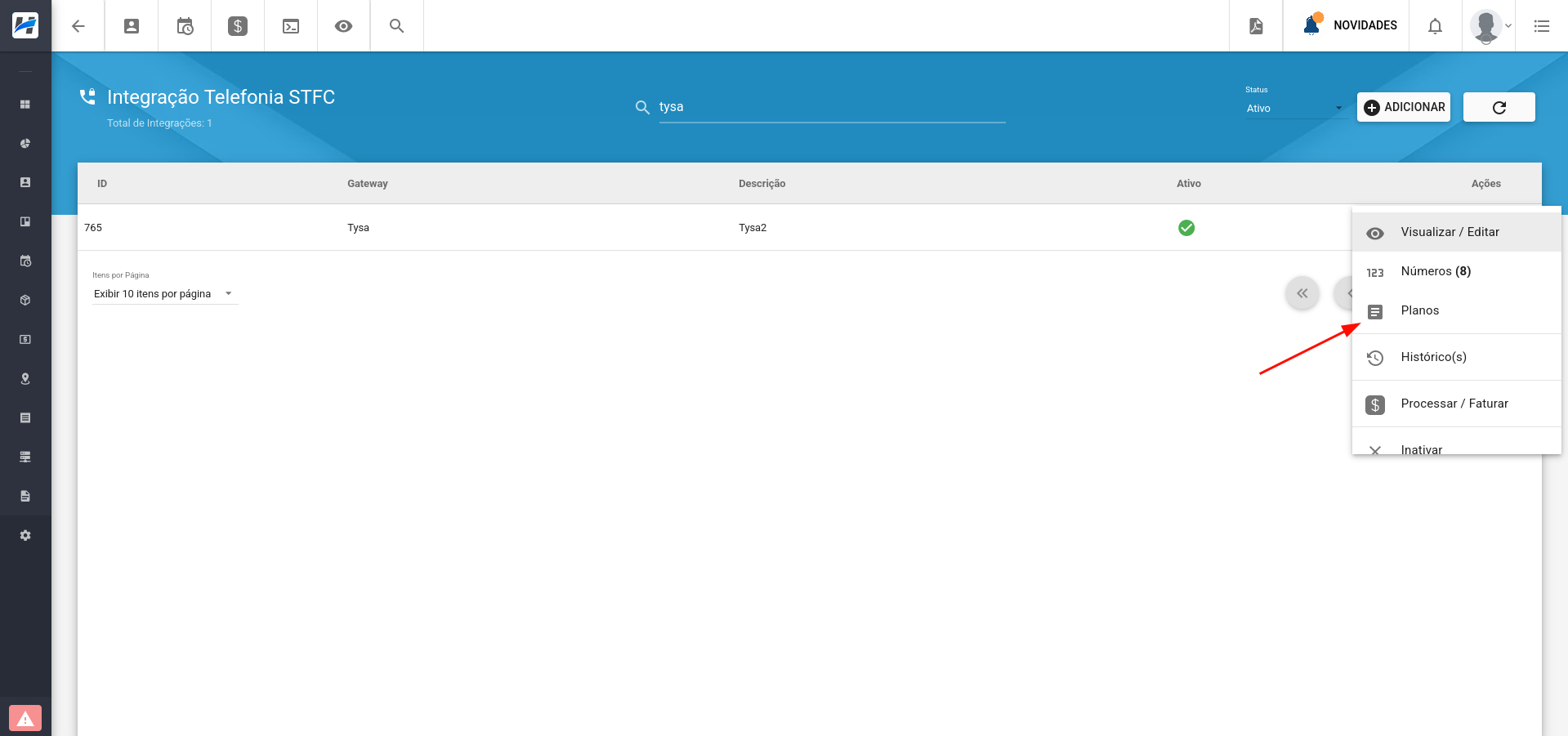Screen dimensions: 1568x736
Task: Open the contact card icon in toolbar
Action: click(132, 26)
